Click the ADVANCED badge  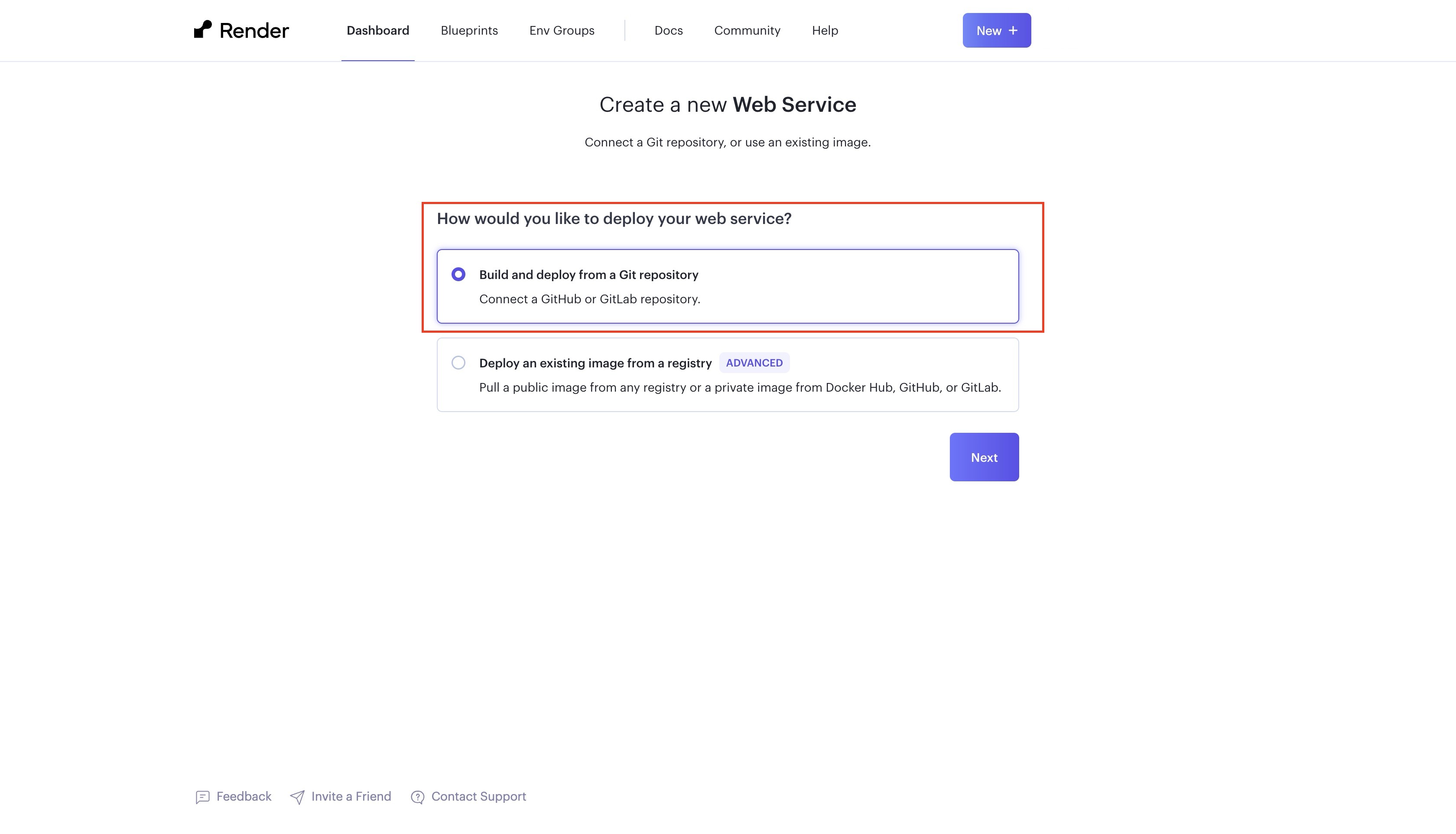(x=754, y=363)
